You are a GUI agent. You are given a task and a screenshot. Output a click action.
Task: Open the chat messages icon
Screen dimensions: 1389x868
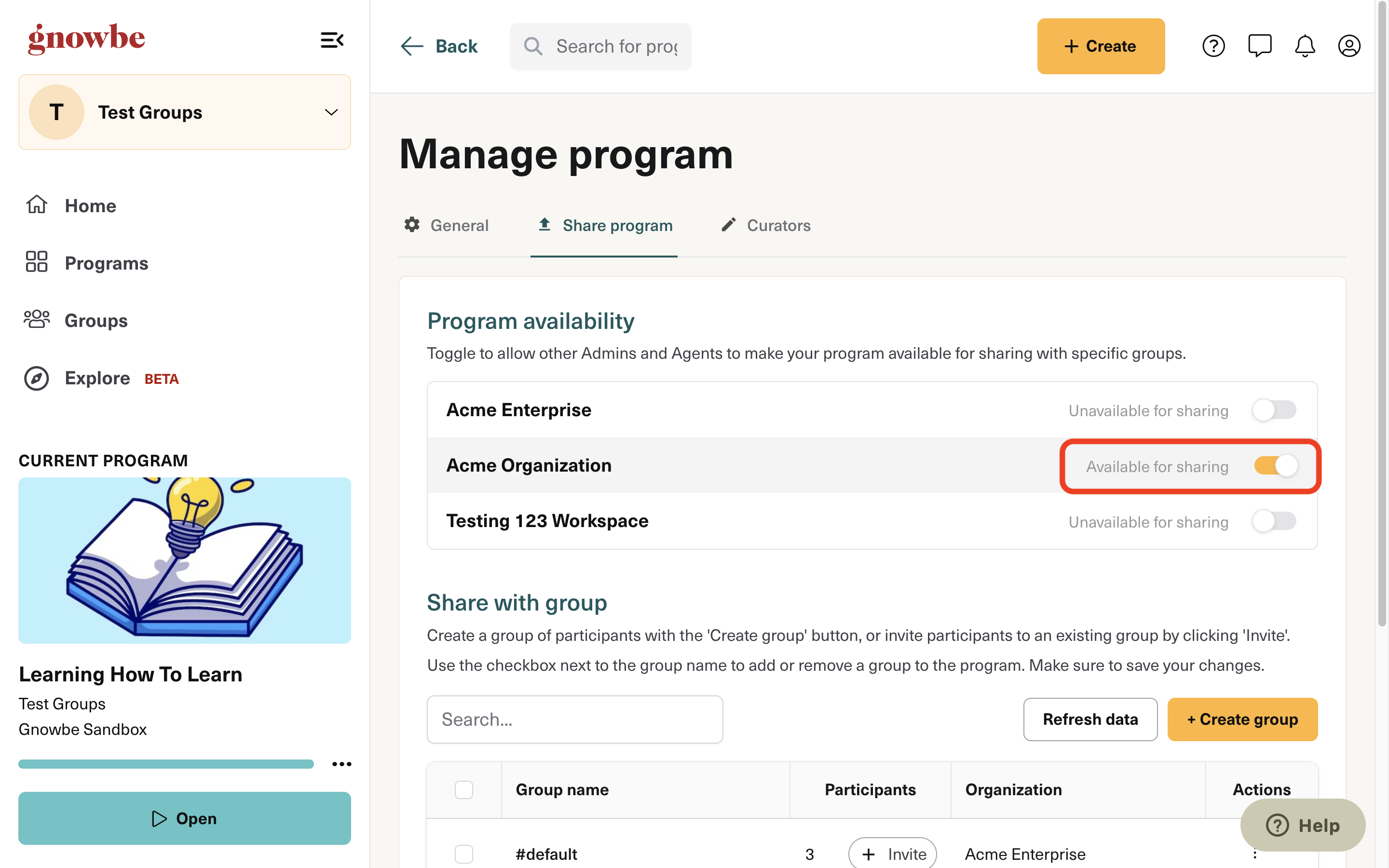1259,46
